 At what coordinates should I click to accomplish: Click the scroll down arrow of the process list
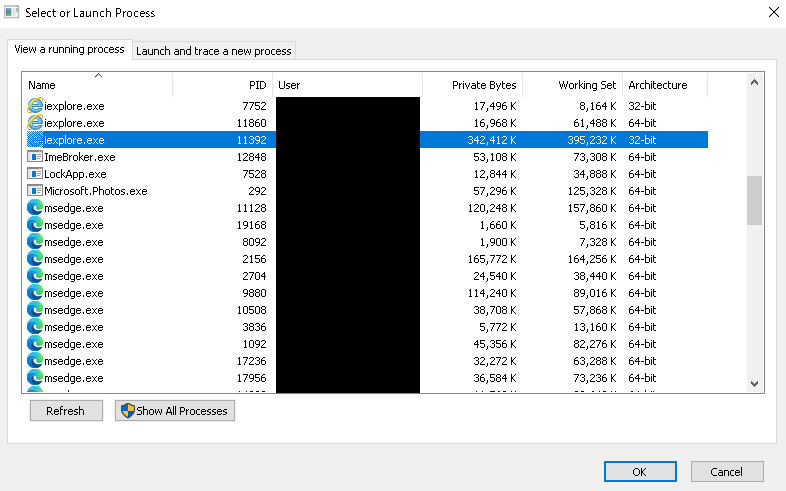click(754, 384)
